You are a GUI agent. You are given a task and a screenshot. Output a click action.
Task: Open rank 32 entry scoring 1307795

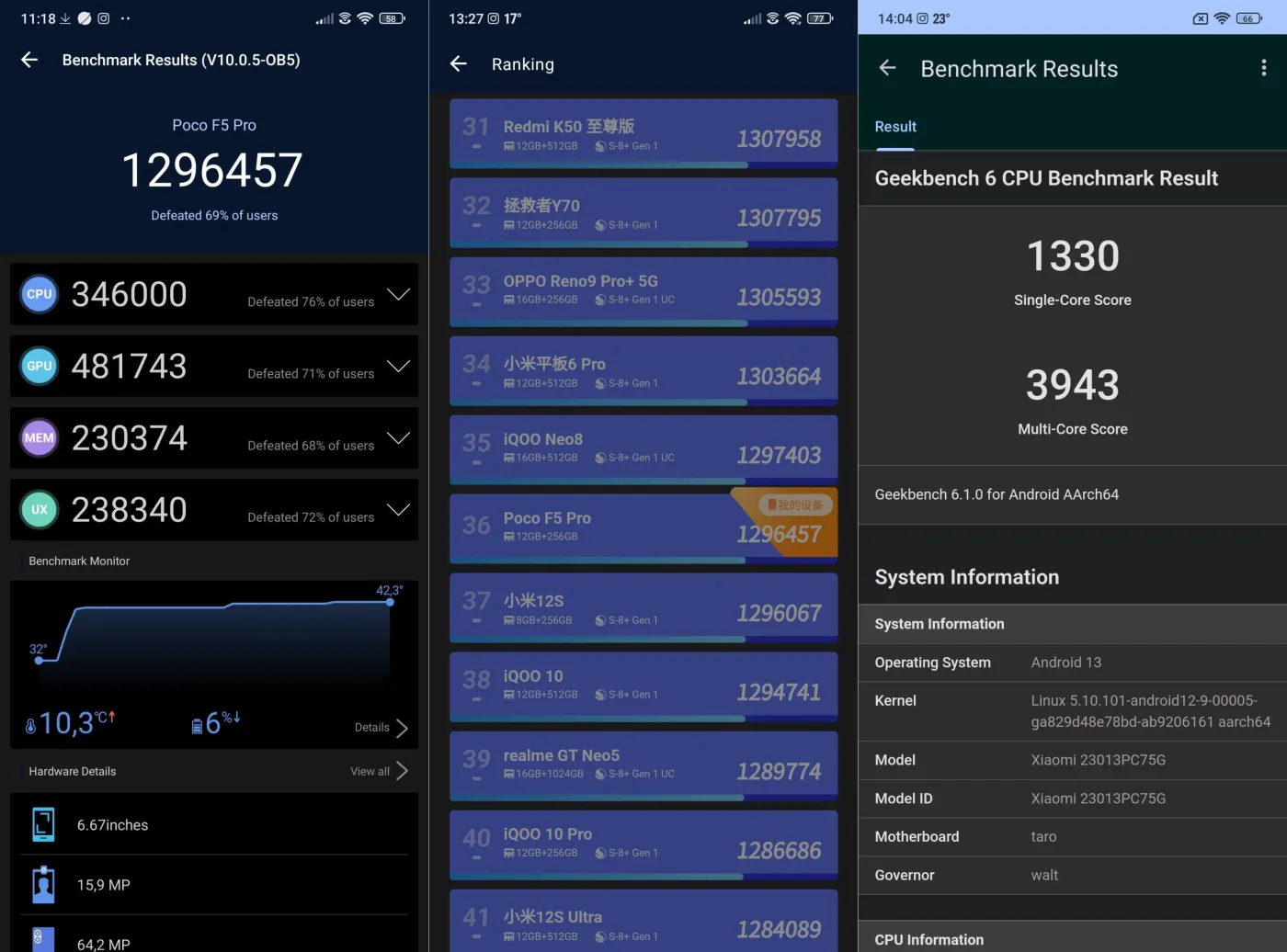pyautogui.click(x=643, y=213)
